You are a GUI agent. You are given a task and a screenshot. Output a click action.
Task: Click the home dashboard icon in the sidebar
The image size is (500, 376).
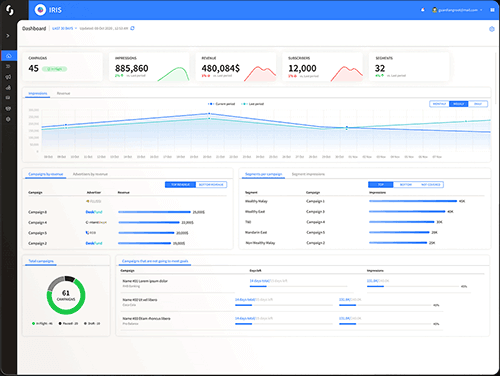[x=9, y=56]
